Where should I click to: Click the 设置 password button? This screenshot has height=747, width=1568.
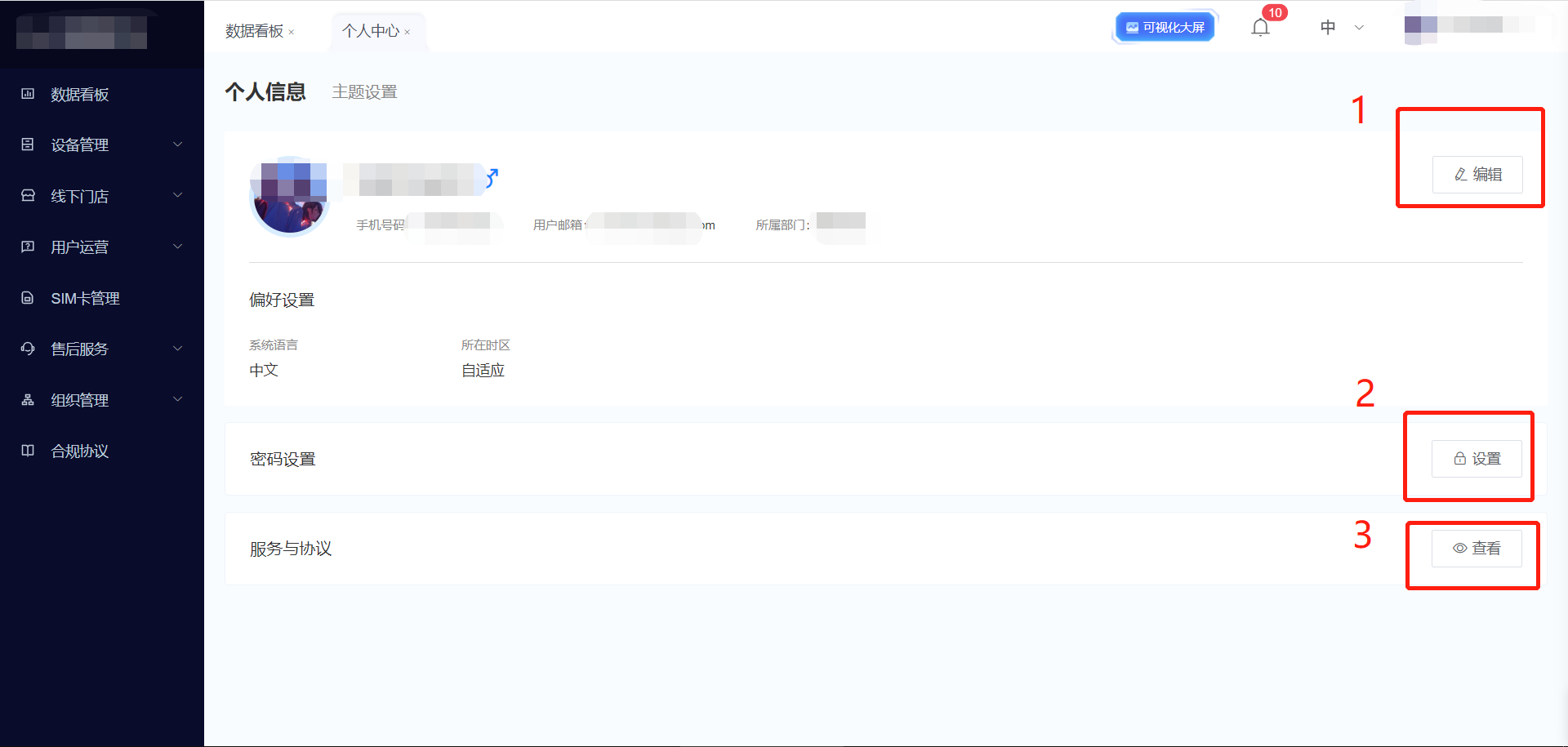click(1476, 459)
